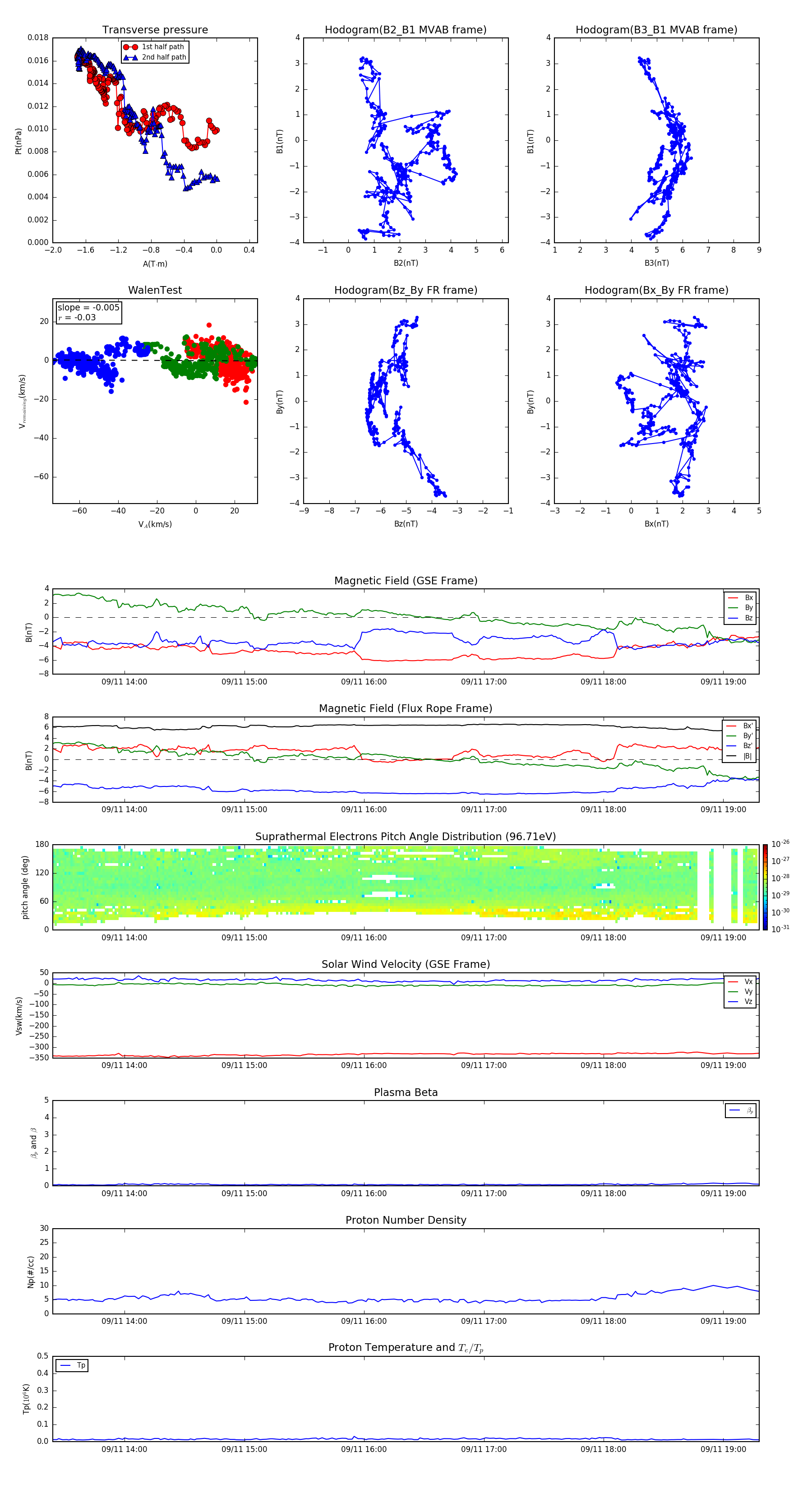Image resolution: width=812 pixels, height=1489 pixels.
Task: Click '09/11 14:00' under the GSE magnetic field panel
Action: tap(124, 681)
